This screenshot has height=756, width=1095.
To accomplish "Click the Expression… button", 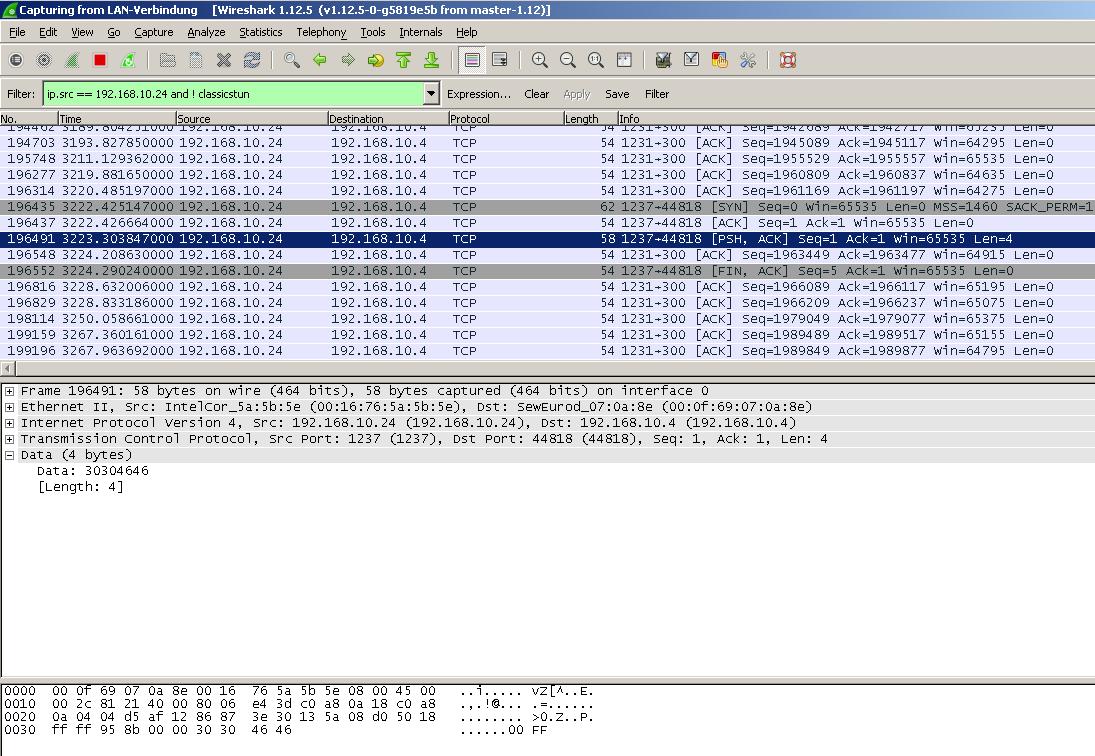I will [478, 94].
